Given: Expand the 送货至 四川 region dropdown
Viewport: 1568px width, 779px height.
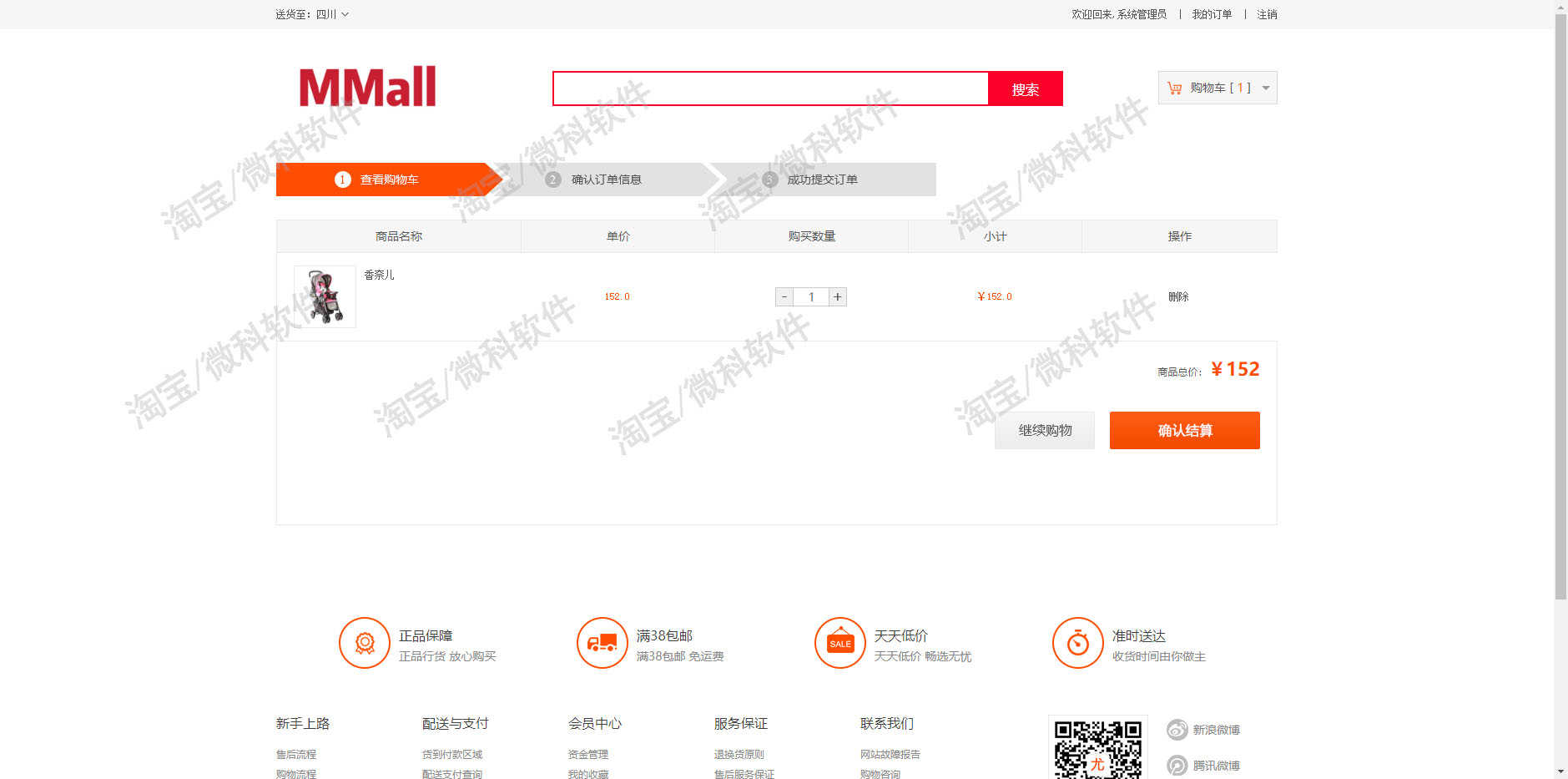Looking at the screenshot, I should (312, 14).
